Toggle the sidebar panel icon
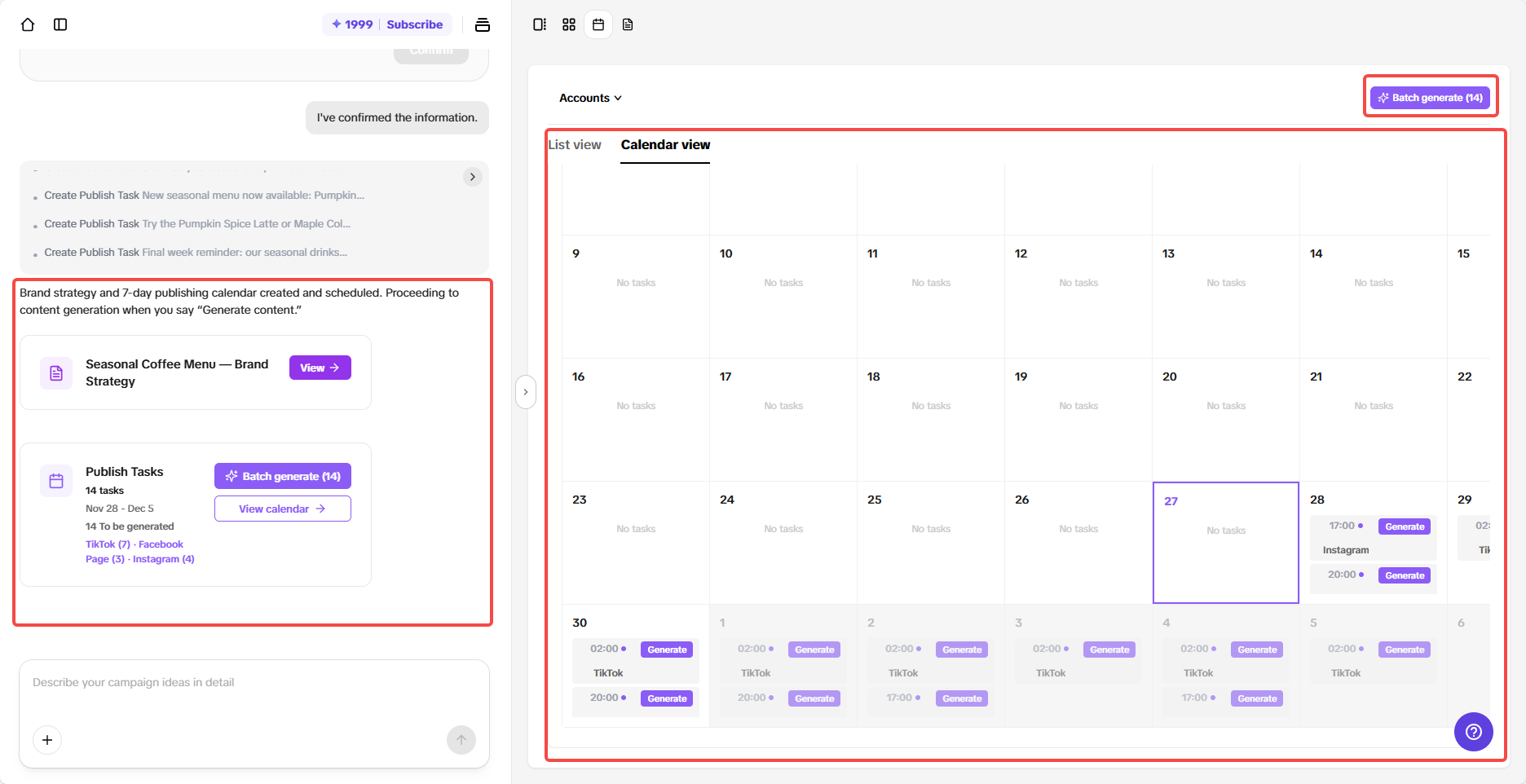1526x784 pixels. [x=60, y=24]
